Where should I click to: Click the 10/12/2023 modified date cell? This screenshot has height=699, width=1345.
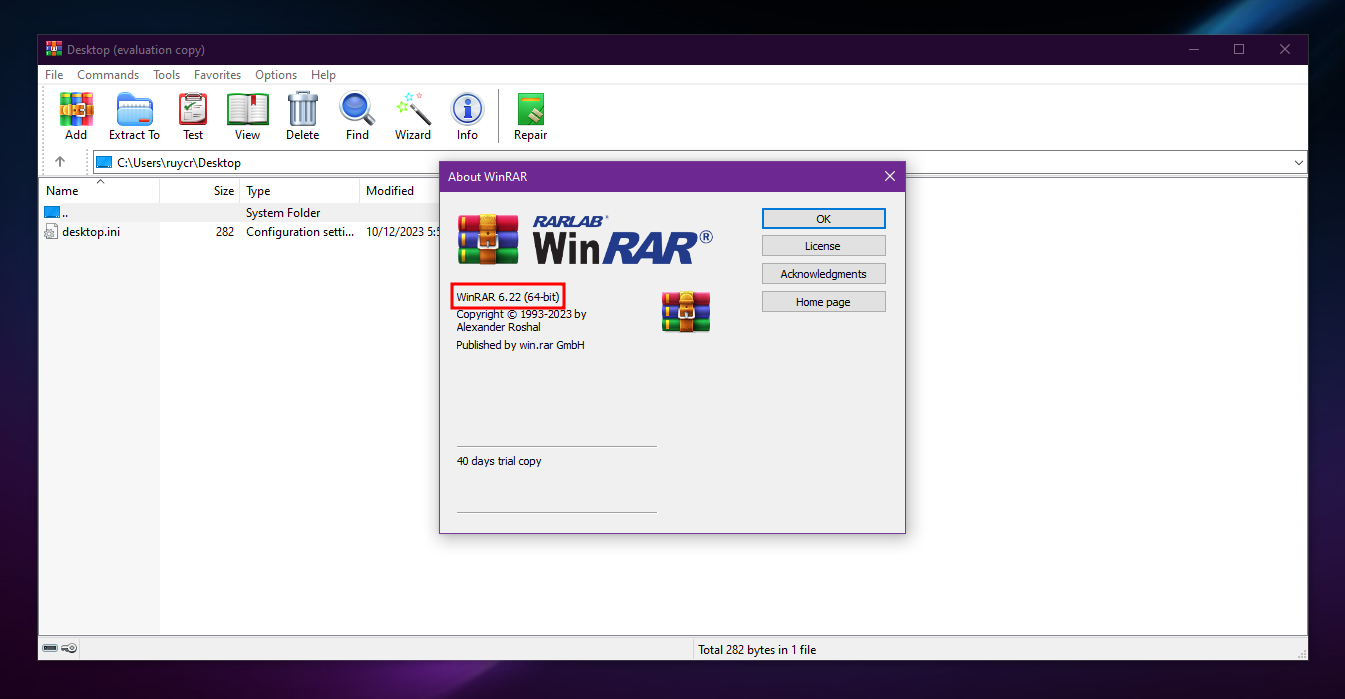tap(403, 232)
